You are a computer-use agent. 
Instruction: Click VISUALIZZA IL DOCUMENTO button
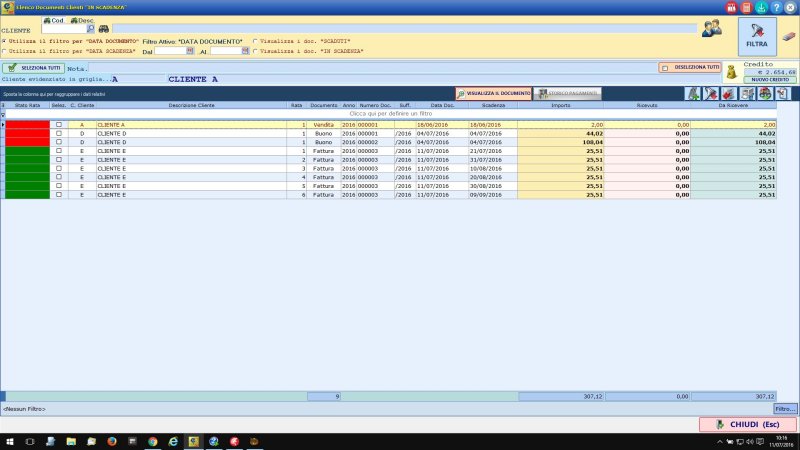coord(493,93)
